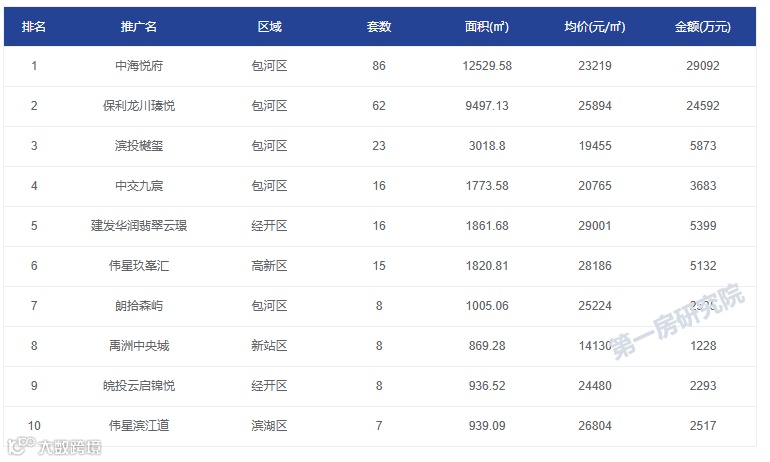Click the average price 20765
This screenshot has height=462, width=770.
(x=595, y=186)
